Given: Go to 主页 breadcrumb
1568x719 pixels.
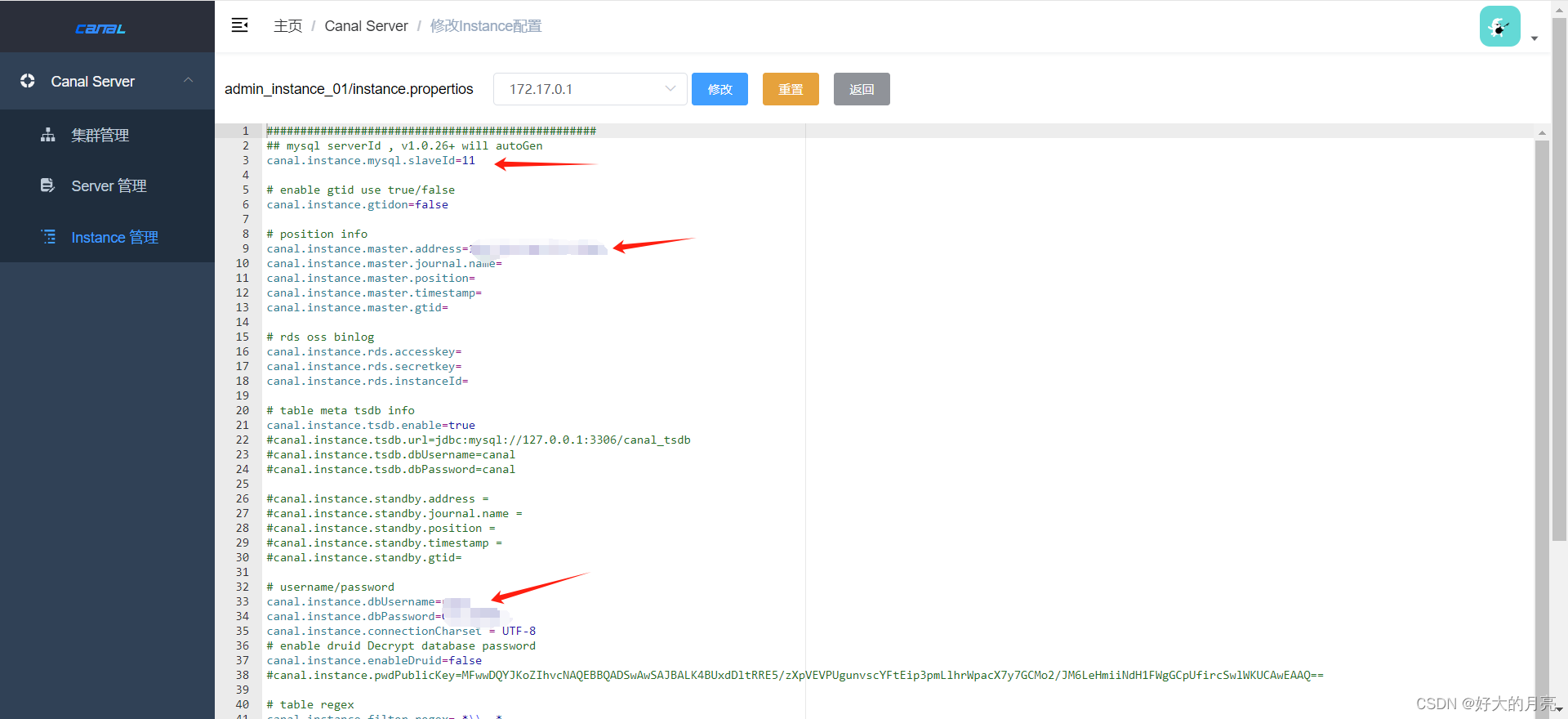Looking at the screenshot, I should pyautogui.click(x=287, y=26).
